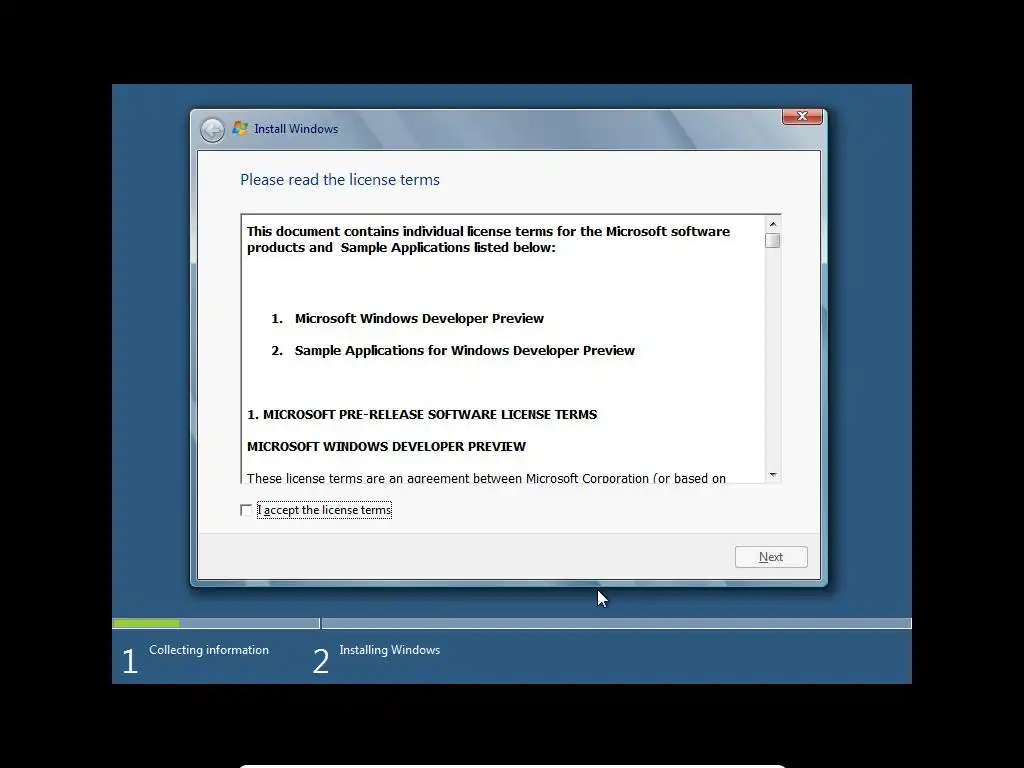This screenshot has width=1024, height=768.
Task: Click the Next button
Action: [771, 557]
